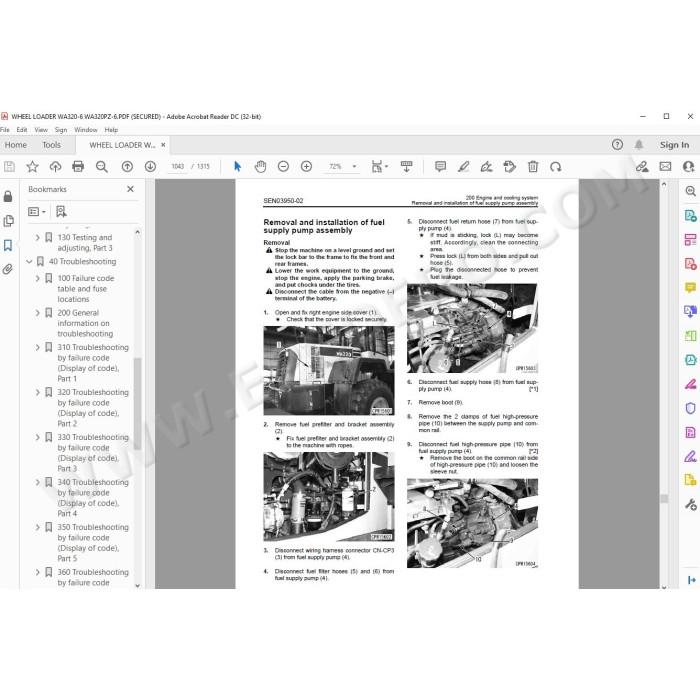Click the scrolling mode icon
Screen dimensions: 700x700
click(407, 167)
